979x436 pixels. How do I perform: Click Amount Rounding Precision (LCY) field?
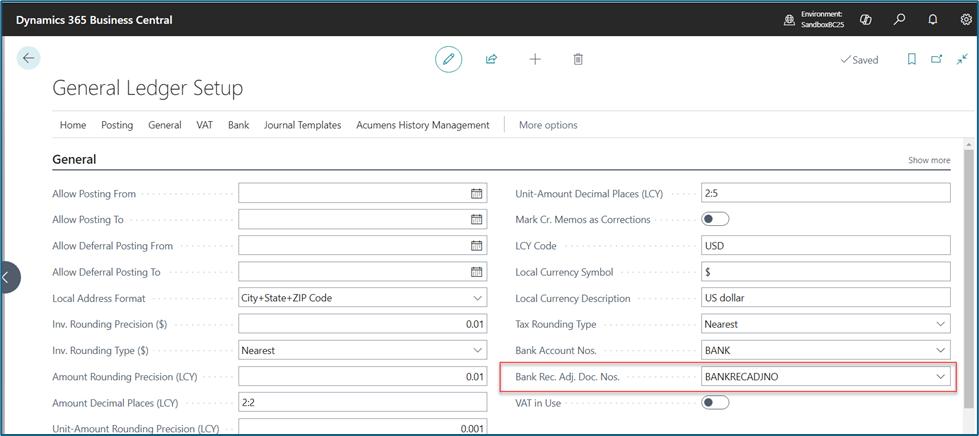[363, 377]
